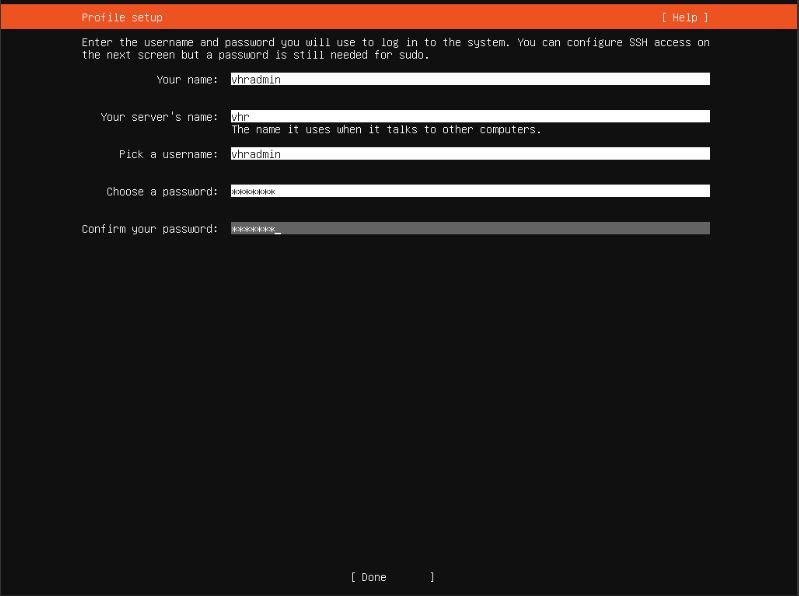Click the instruction paragraph about SSH access

395,48
